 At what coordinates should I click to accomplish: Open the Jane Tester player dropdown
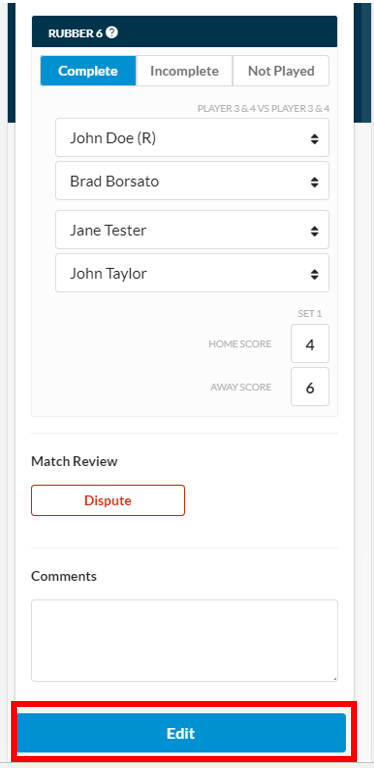[192, 230]
